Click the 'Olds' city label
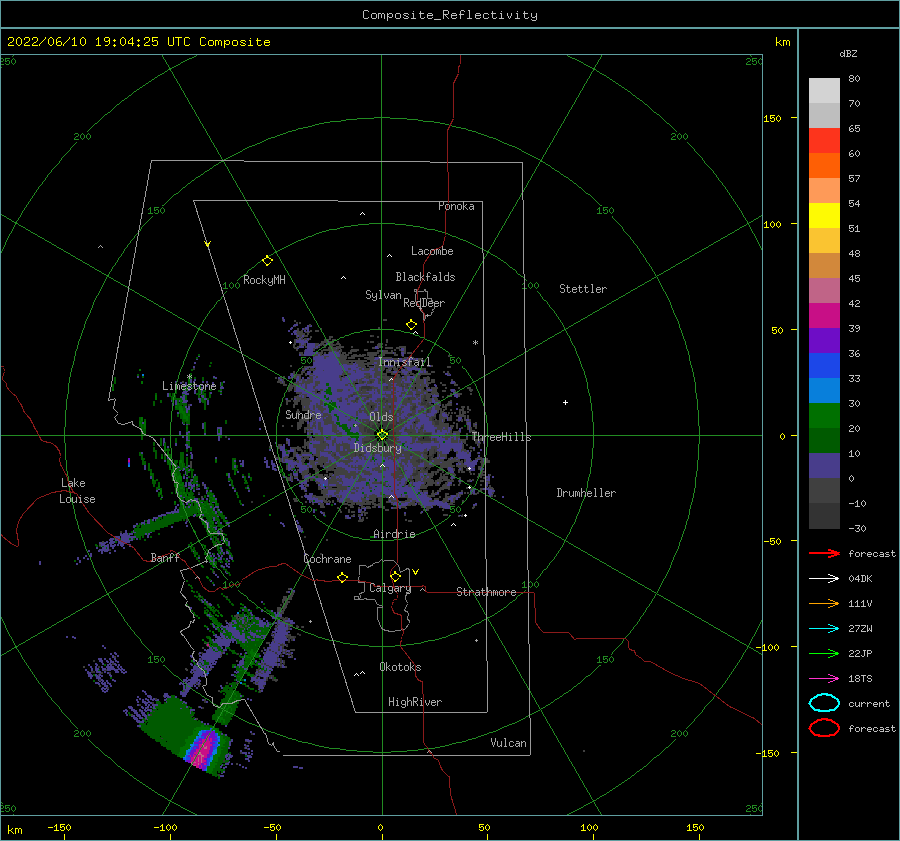 (381, 417)
